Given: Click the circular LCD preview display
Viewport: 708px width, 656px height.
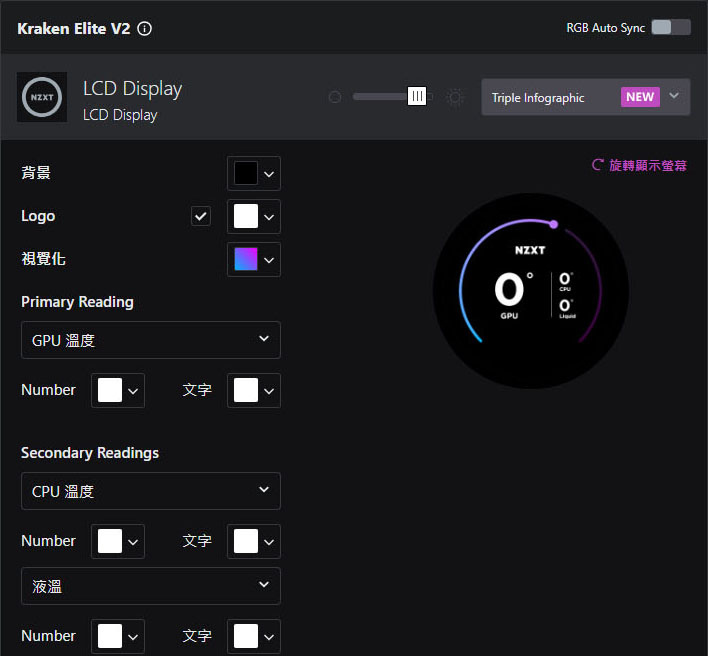Looking at the screenshot, I should coord(531,291).
